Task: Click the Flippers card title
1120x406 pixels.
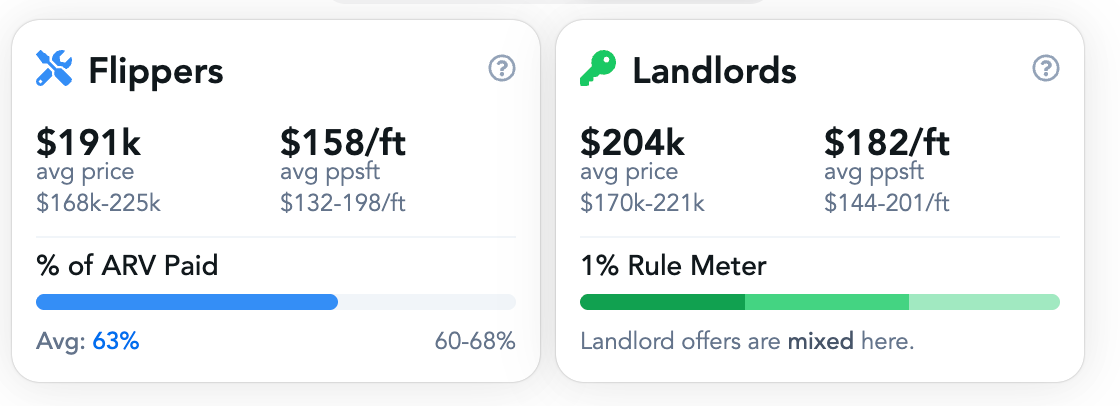Action: pyautogui.click(x=156, y=71)
